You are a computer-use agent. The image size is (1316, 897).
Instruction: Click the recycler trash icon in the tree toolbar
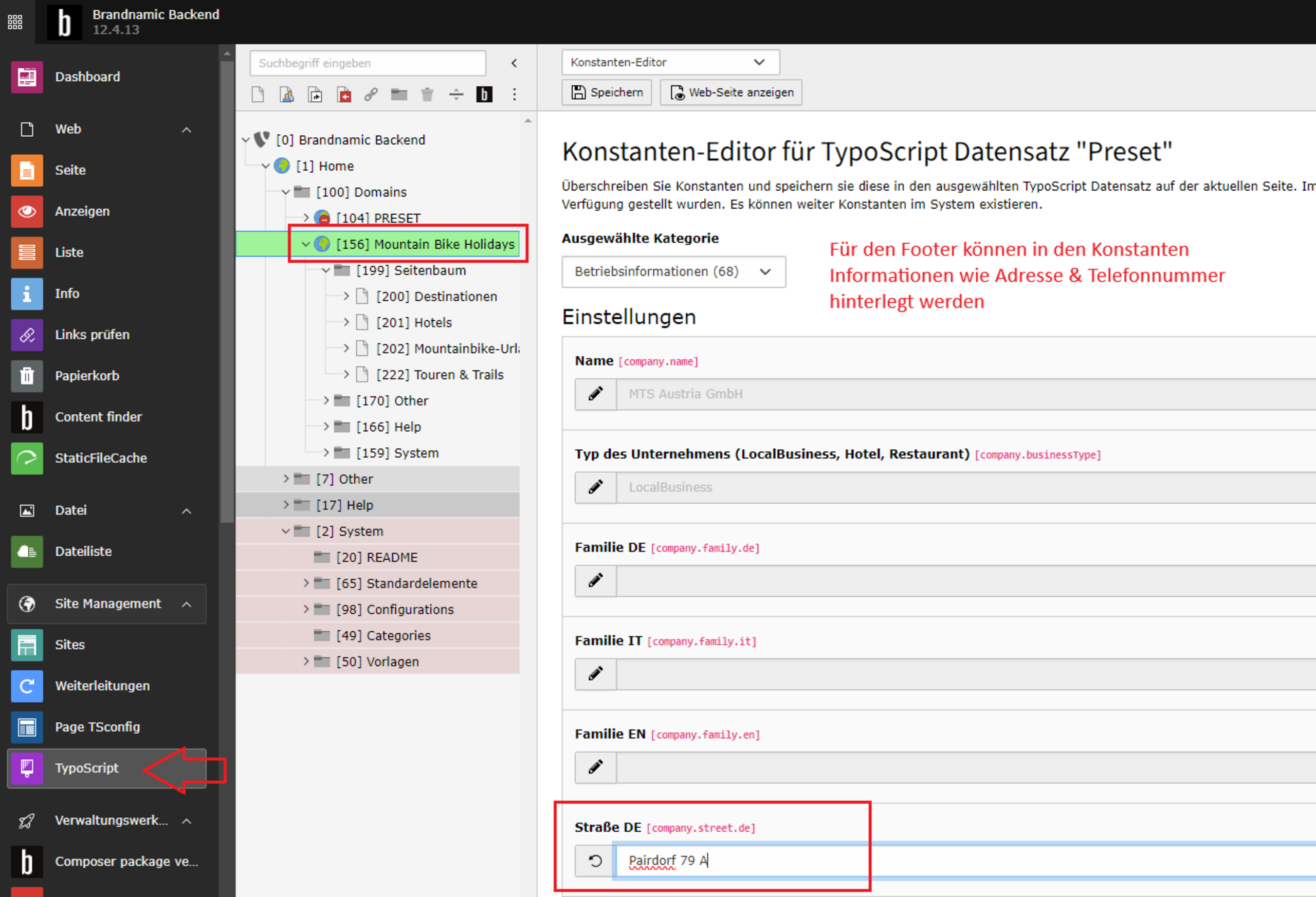(x=427, y=94)
